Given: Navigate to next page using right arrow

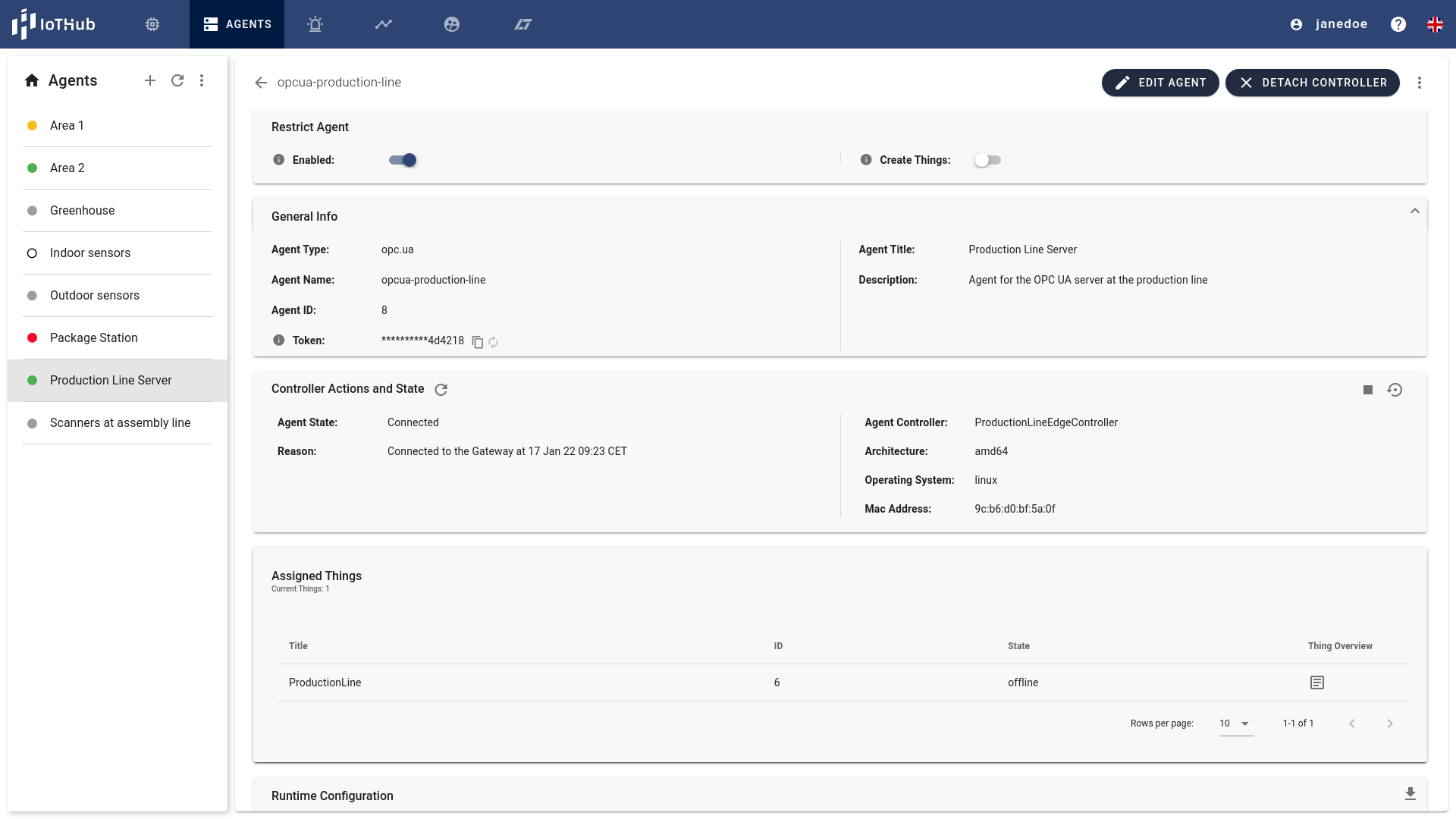Looking at the screenshot, I should (1390, 723).
